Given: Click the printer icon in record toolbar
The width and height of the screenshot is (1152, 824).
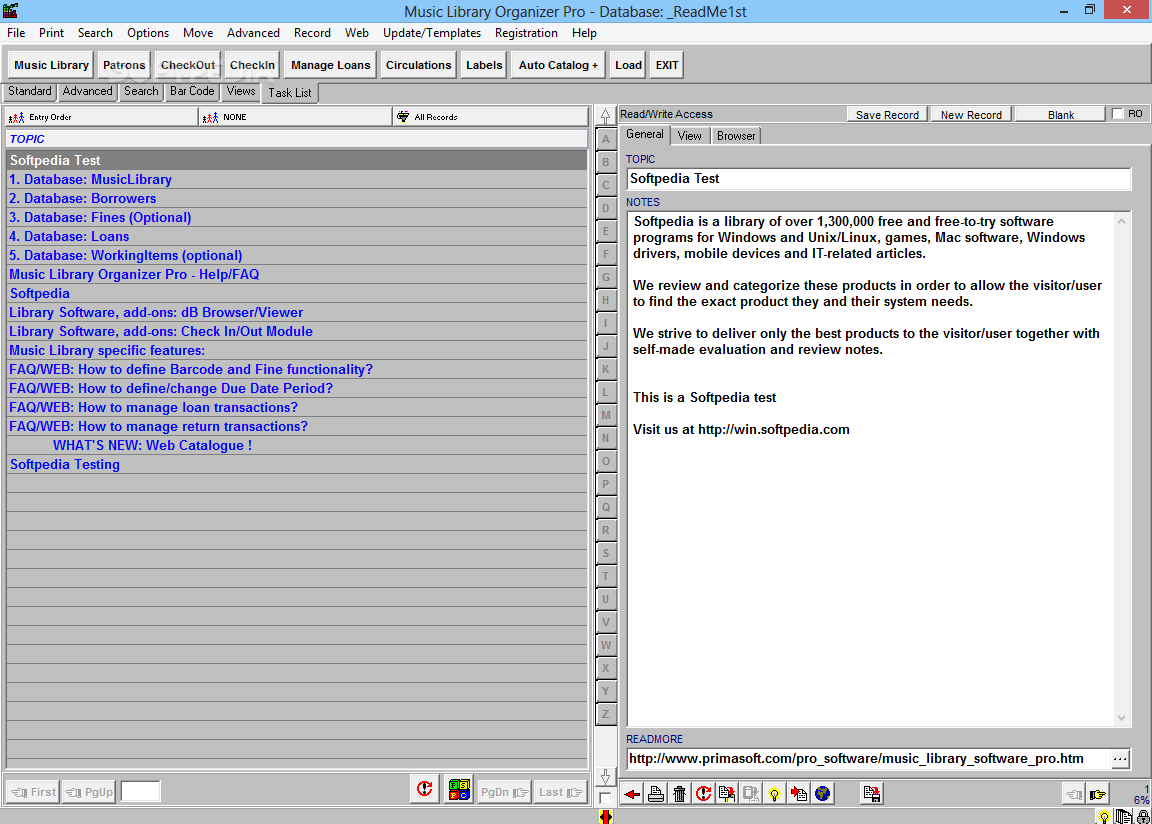Looking at the screenshot, I should click(x=655, y=793).
